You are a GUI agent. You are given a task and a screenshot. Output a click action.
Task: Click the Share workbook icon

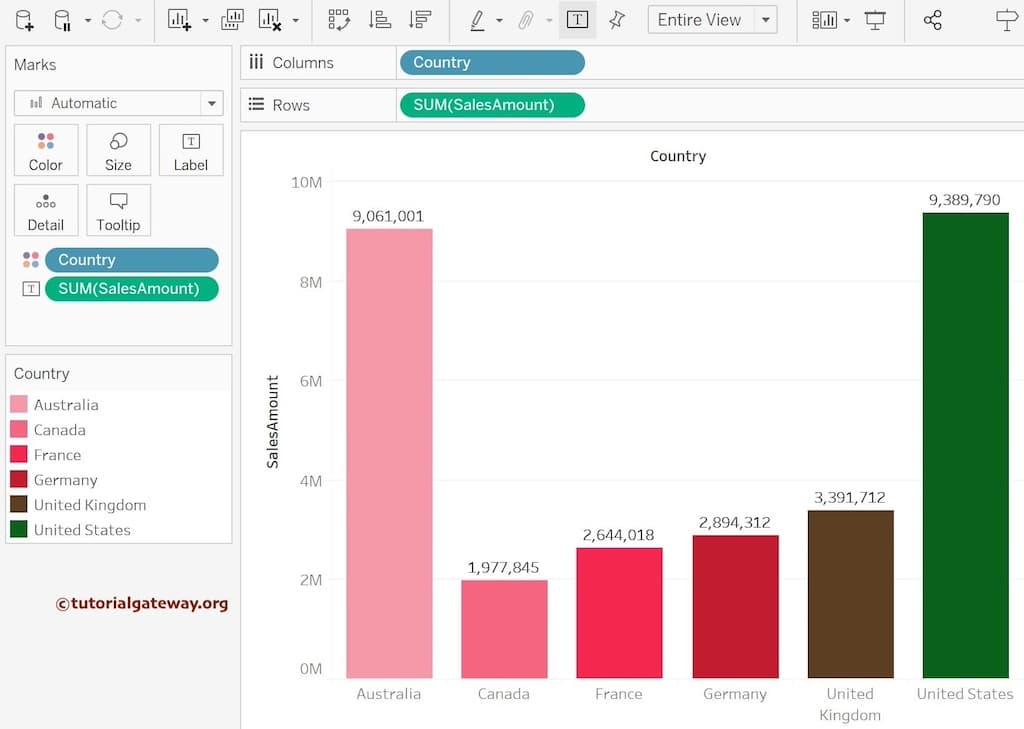point(930,19)
